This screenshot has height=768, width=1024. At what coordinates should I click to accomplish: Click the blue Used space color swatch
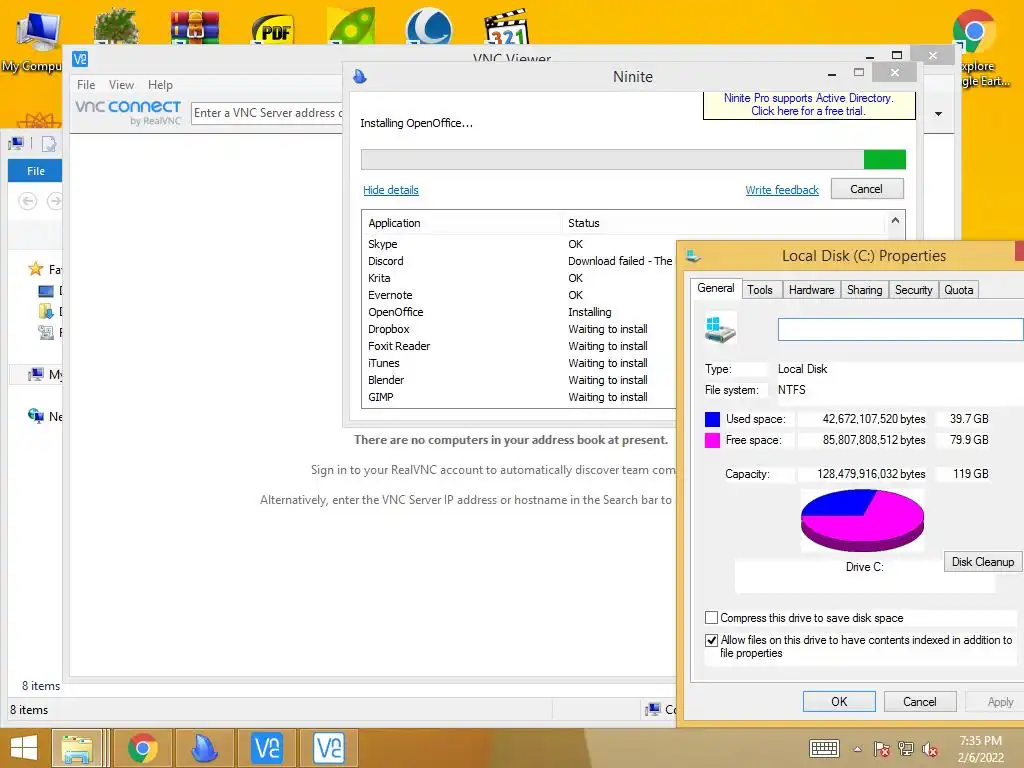point(712,419)
